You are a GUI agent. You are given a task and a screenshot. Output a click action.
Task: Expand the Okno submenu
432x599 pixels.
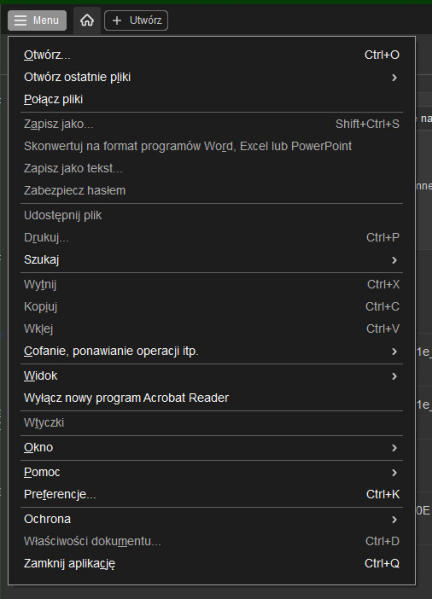(x=212, y=447)
